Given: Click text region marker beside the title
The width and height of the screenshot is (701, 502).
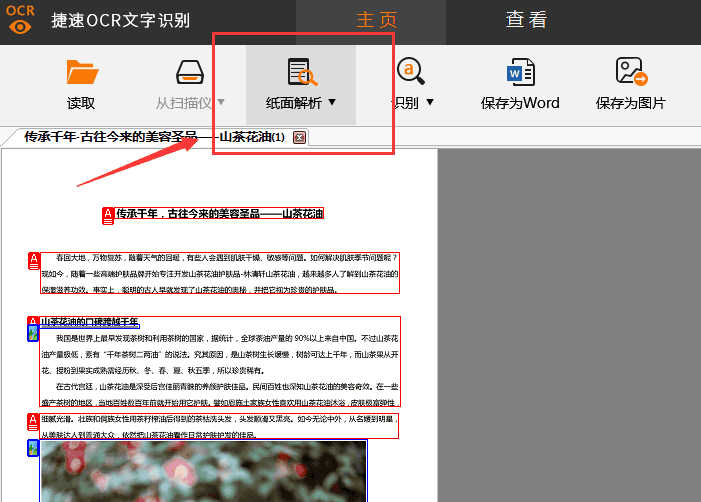Looking at the screenshot, I should (108, 216).
